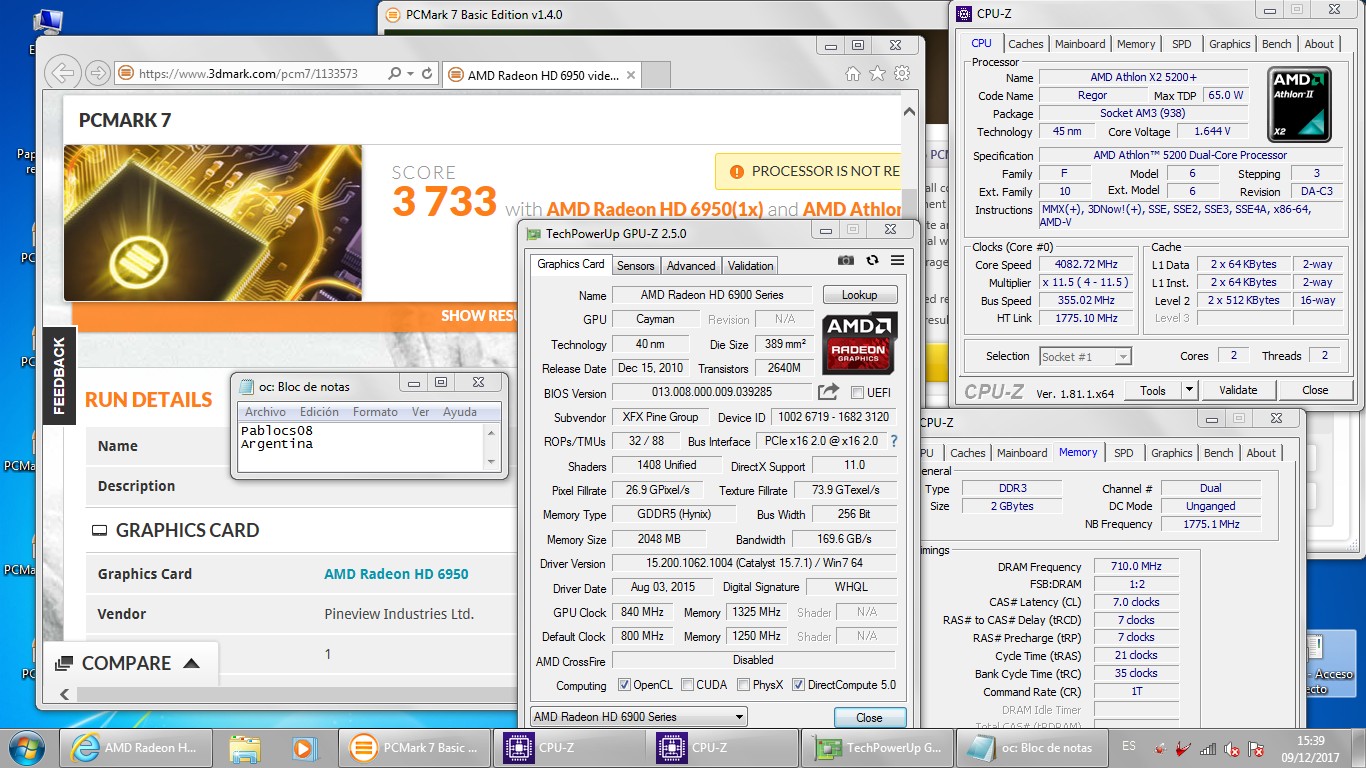Screen dimensions: 1366x768
Task: Click the AMD Athlon II X2 logo in CPU-Z
Action: click(x=1299, y=105)
